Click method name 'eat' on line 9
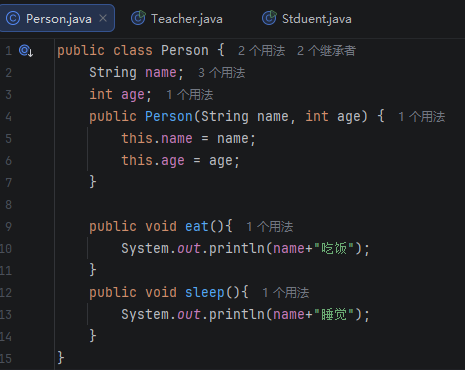The width and height of the screenshot is (465, 370). coord(197,227)
